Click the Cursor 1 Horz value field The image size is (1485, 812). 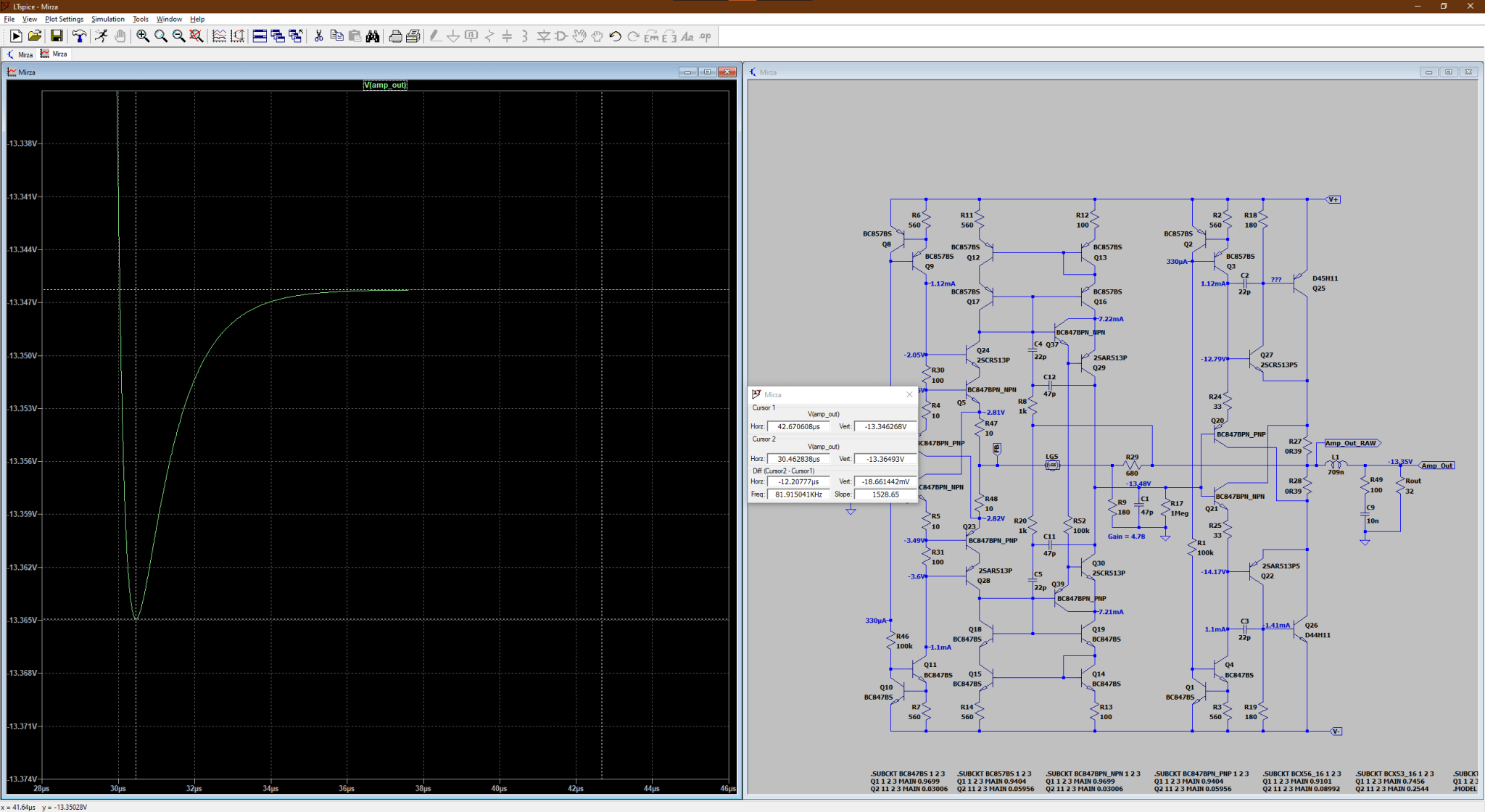(x=798, y=426)
